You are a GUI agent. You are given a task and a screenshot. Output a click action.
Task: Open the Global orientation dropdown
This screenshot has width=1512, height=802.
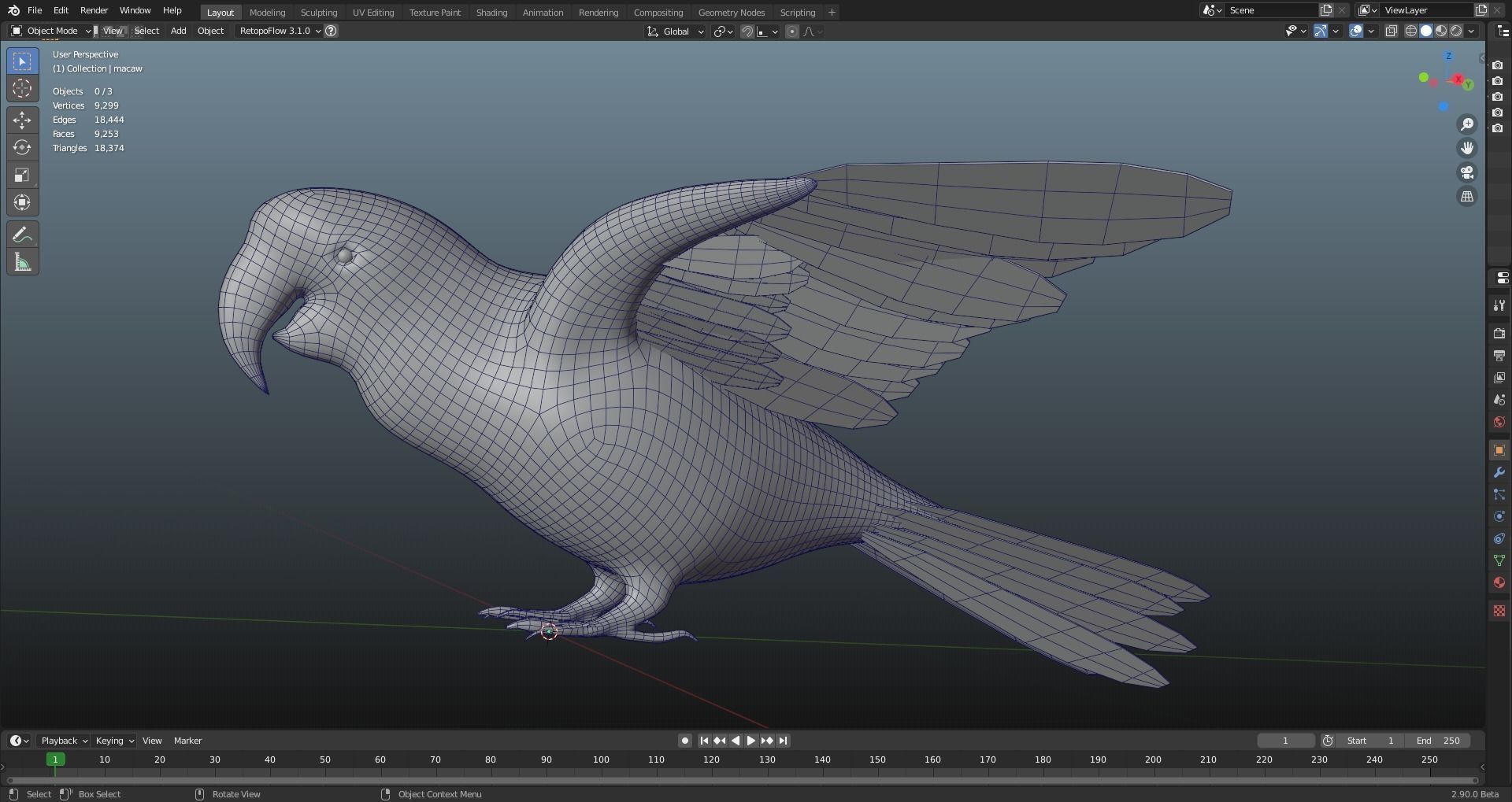point(676,31)
